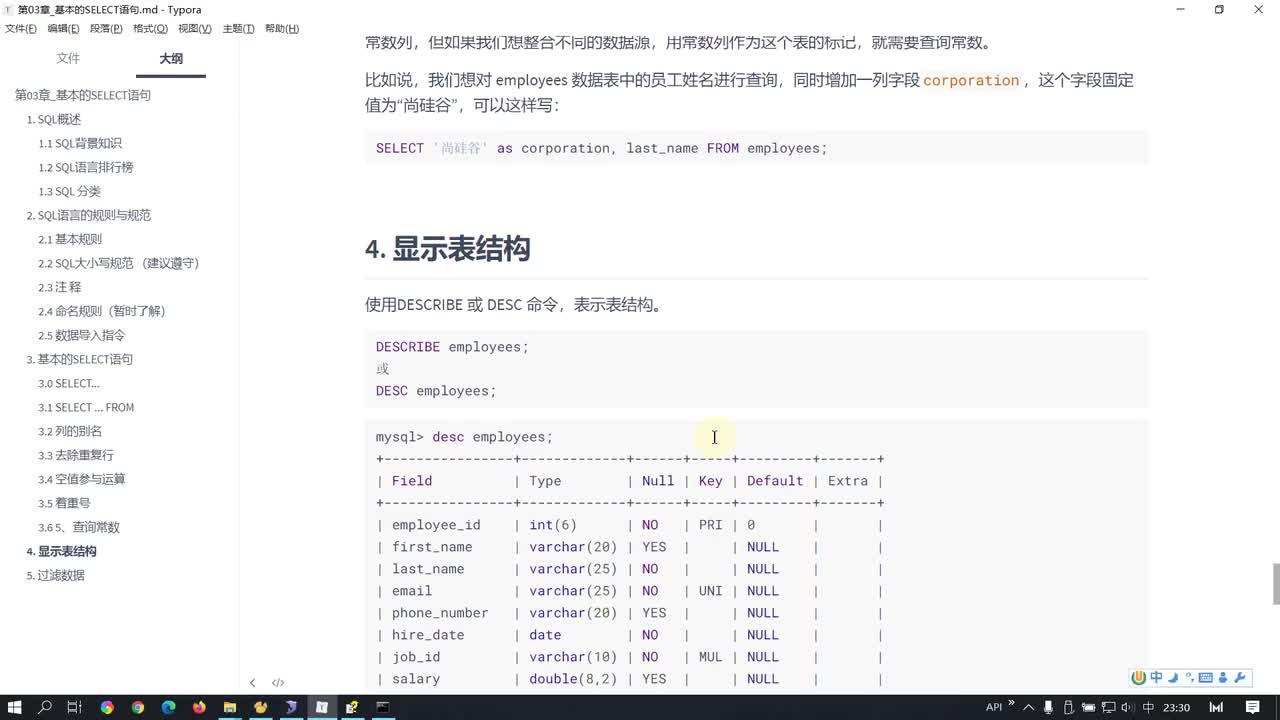Jump to outline item 1.1 SQL背景知识
Screen dimensions: 1280x720
[x=80, y=143]
